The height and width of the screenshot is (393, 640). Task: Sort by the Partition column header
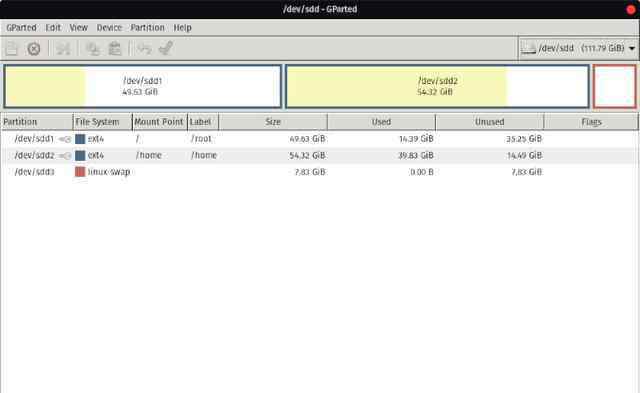(x=37, y=122)
